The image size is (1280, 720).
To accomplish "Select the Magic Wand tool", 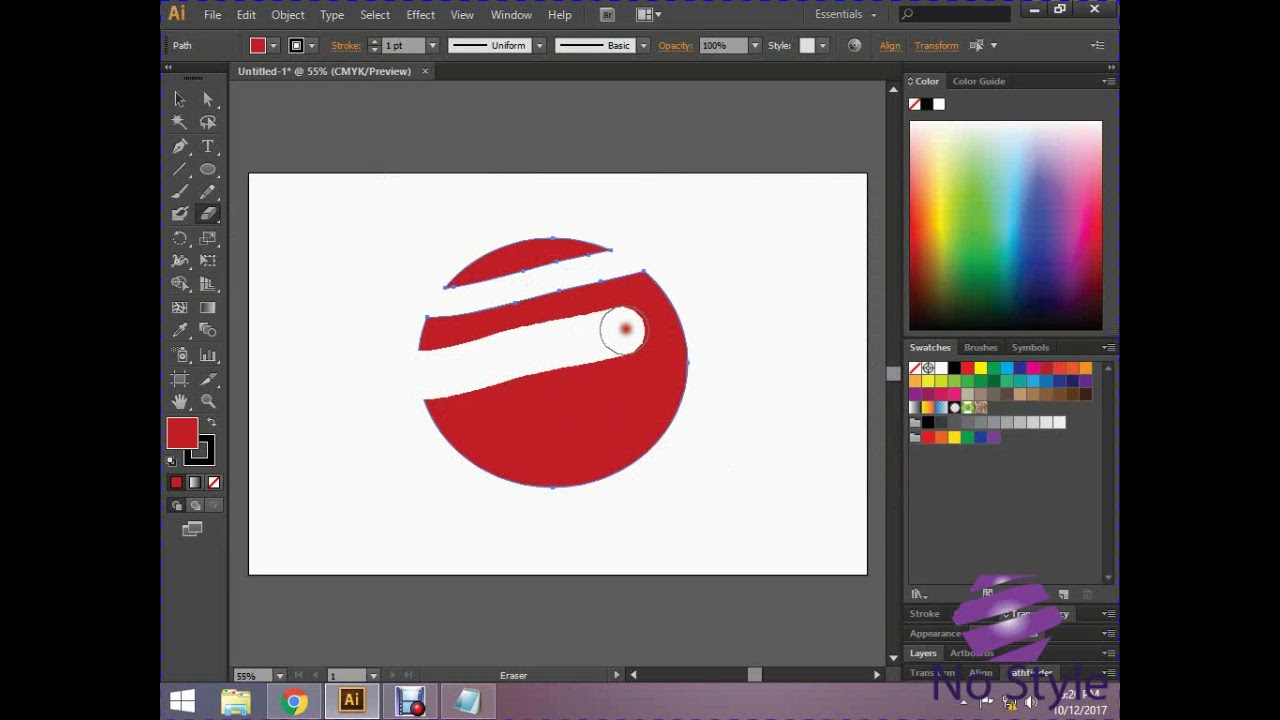I will [180, 122].
